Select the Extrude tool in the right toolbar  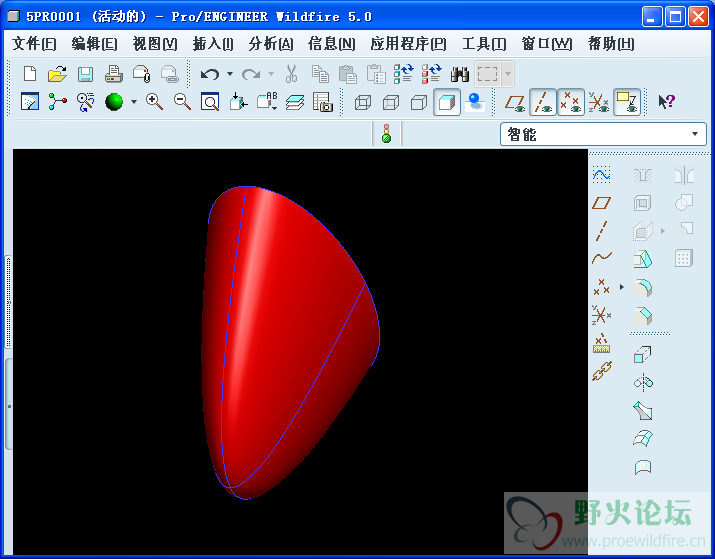(642, 354)
